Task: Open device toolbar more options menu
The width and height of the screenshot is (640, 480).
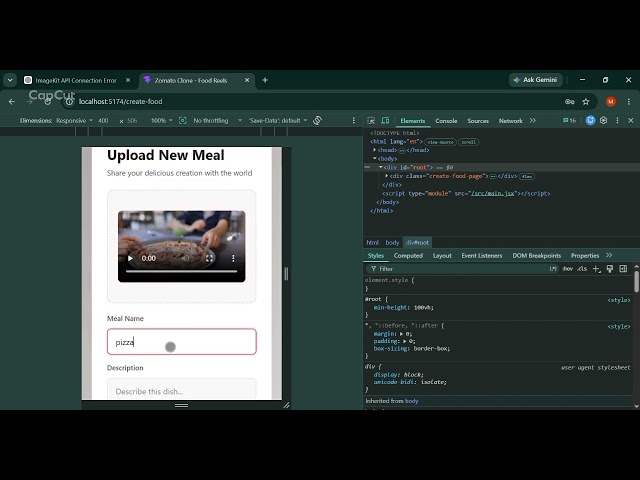Action: tap(353, 120)
